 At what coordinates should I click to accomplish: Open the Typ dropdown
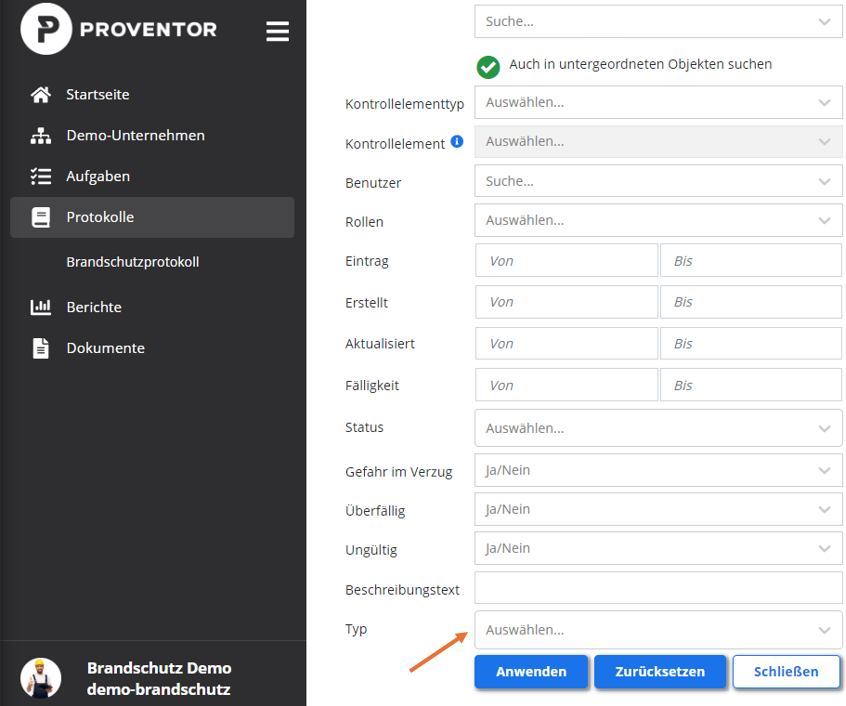tap(658, 630)
